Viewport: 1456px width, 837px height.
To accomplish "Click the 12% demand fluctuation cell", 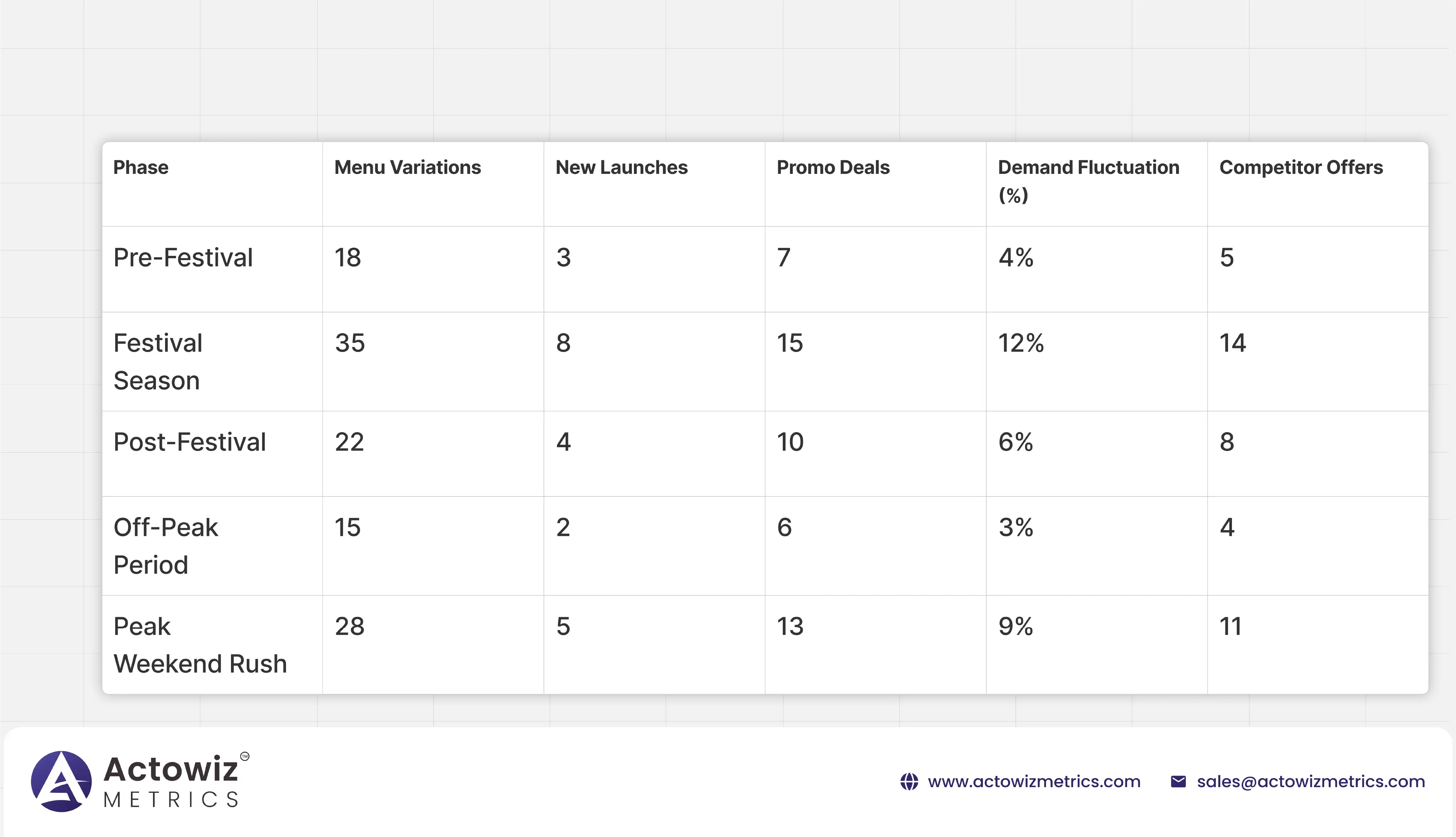I will pos(1020,343).
